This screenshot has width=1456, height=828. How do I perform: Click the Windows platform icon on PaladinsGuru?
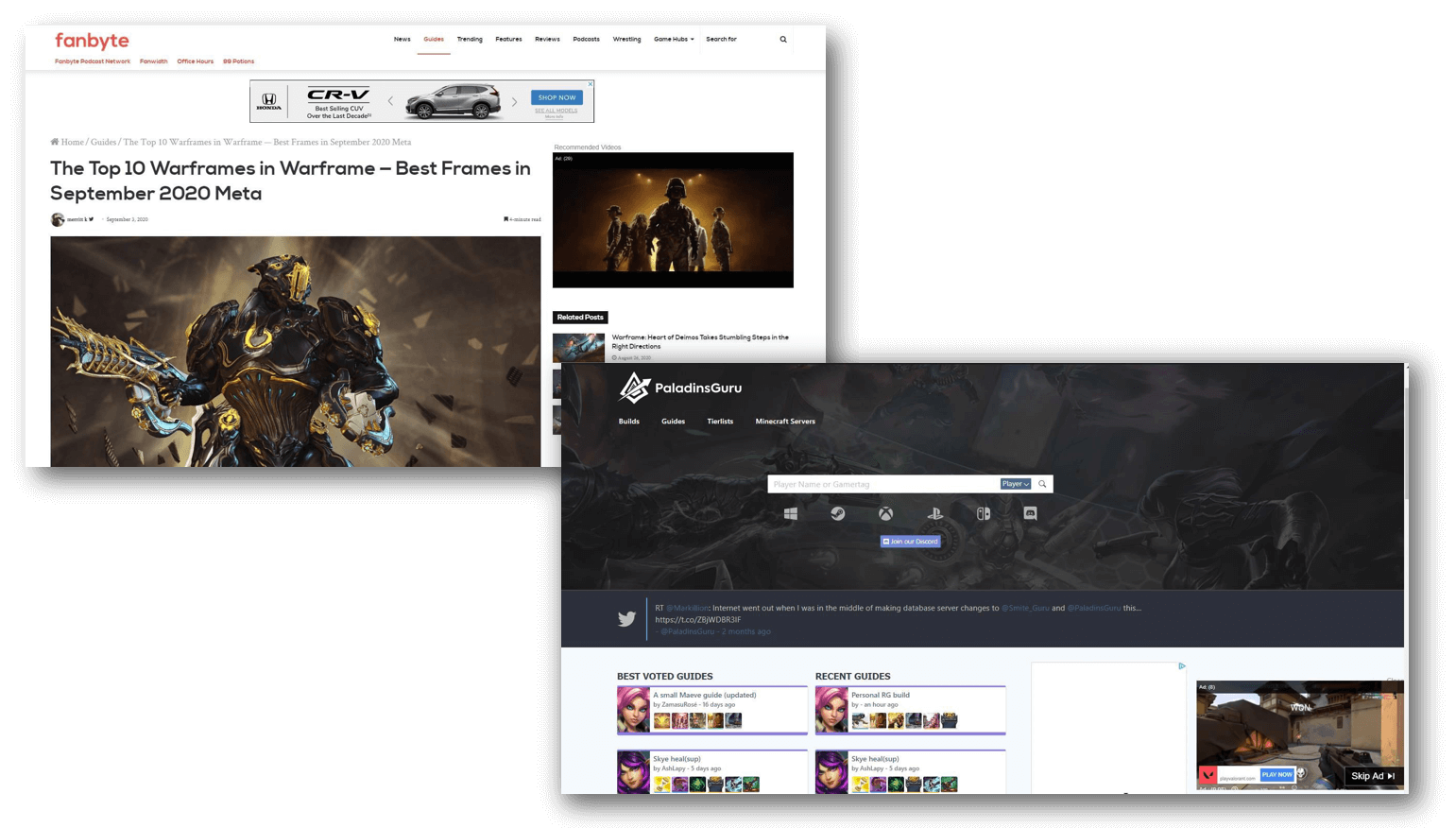click(791, 514)
